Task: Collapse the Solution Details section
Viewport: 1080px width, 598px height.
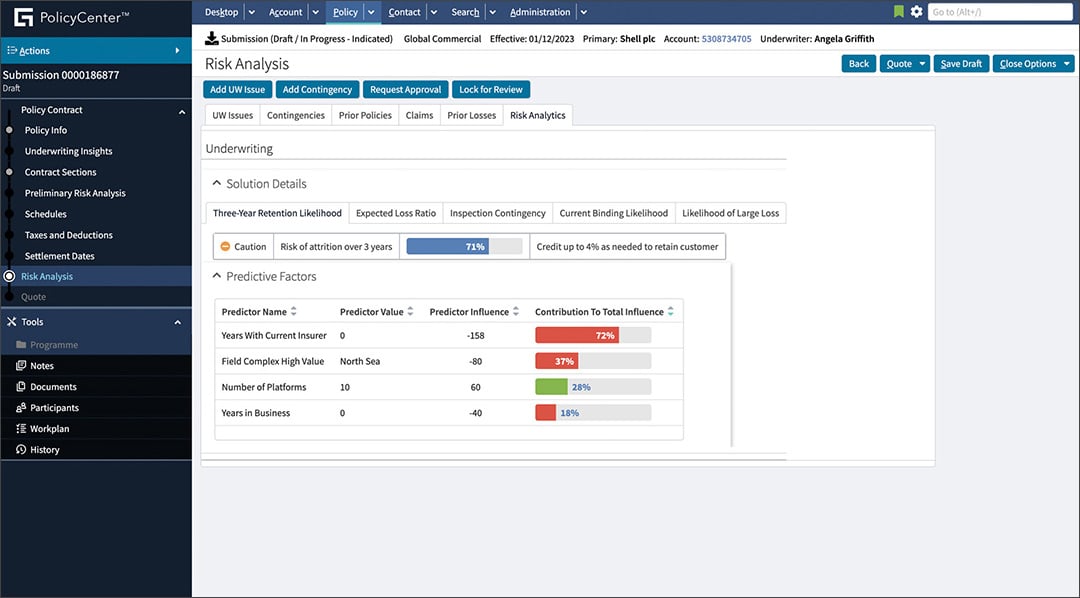Action: (215, 183)
